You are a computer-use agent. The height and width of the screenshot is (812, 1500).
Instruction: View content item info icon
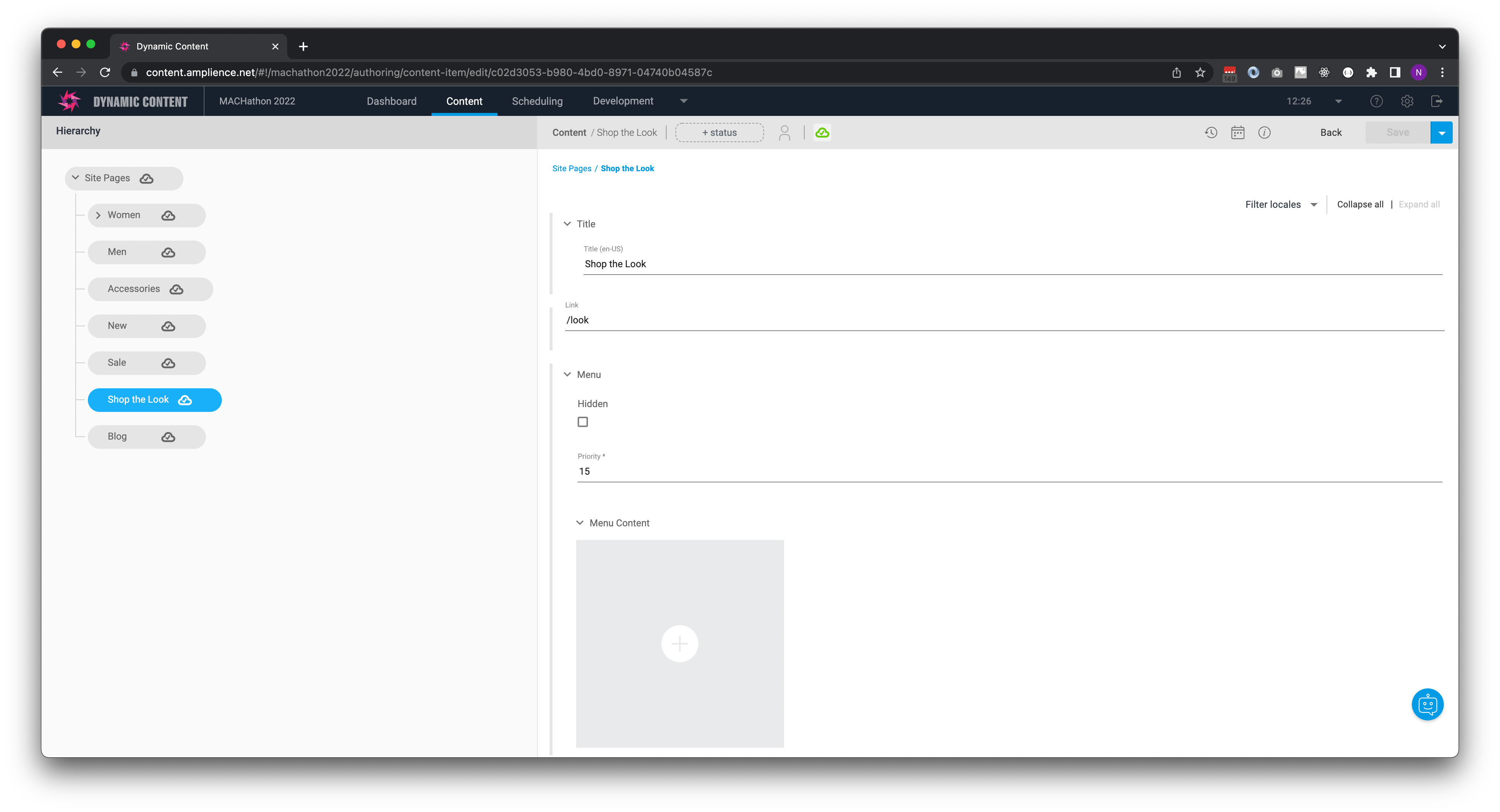(1265, 132)
